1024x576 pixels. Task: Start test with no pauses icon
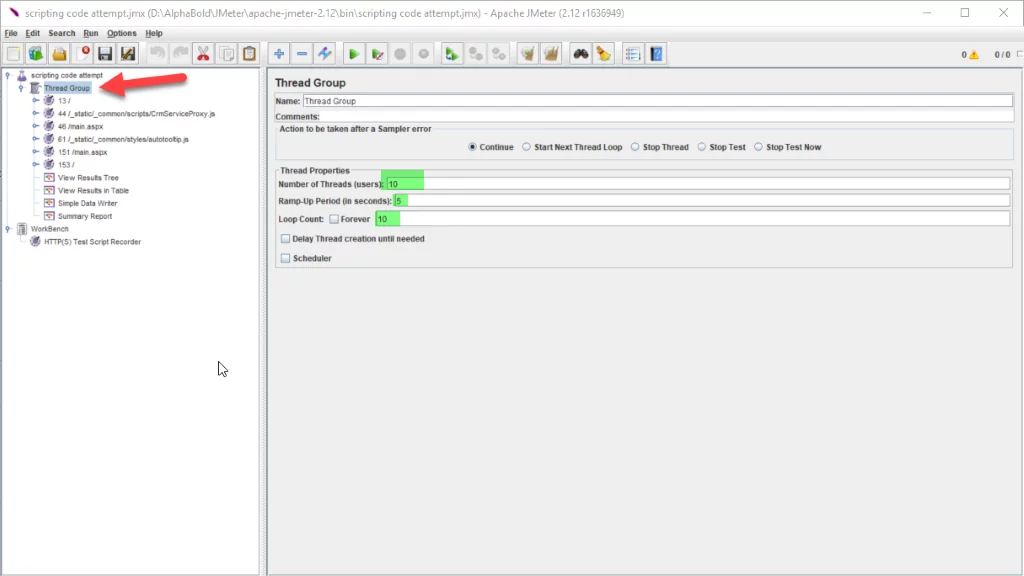coord(377,54)
